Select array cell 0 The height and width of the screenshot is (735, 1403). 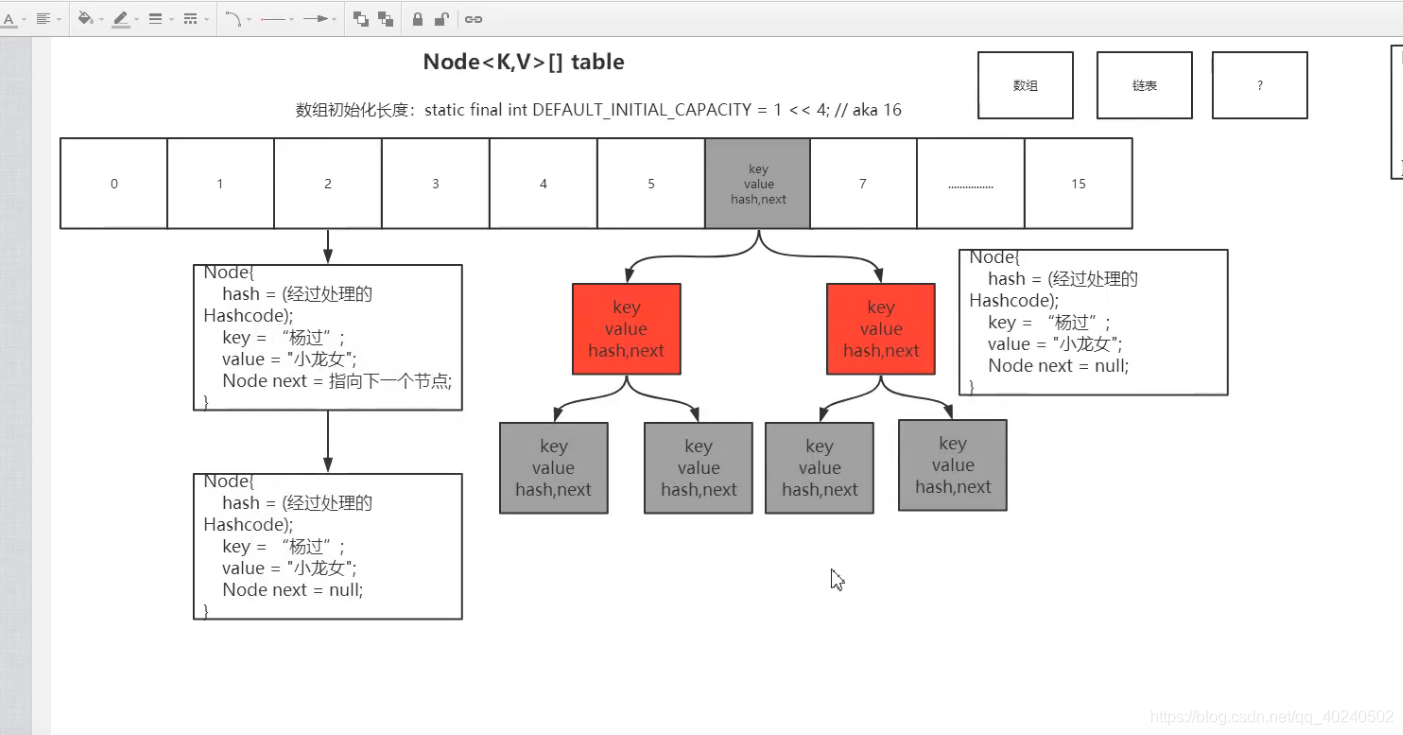[x=114, y=184]
